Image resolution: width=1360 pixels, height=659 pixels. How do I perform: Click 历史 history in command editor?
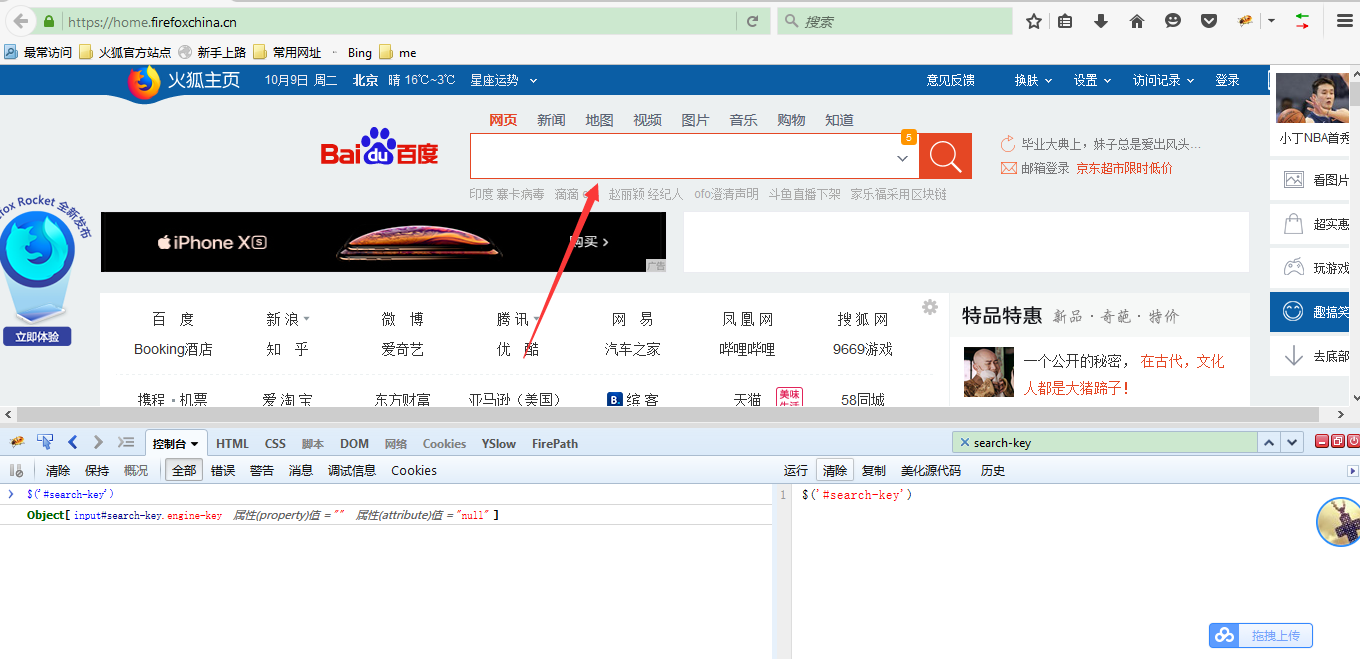tap(993, 470)
